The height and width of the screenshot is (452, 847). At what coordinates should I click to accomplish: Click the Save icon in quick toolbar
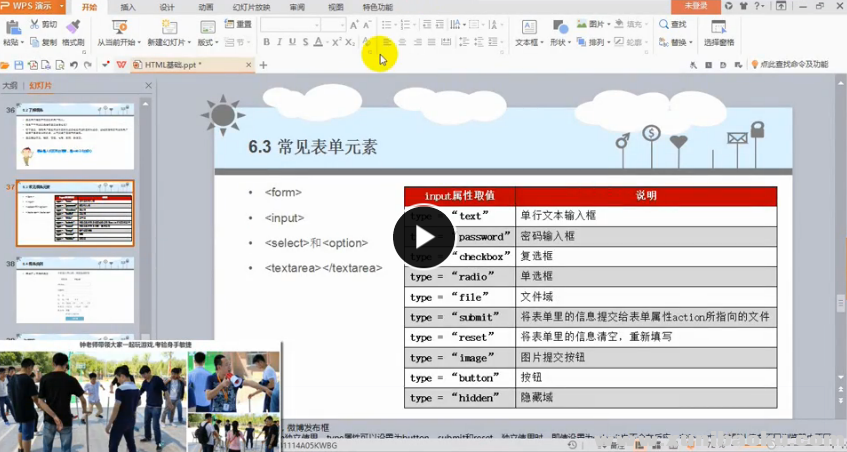[18, 65]
